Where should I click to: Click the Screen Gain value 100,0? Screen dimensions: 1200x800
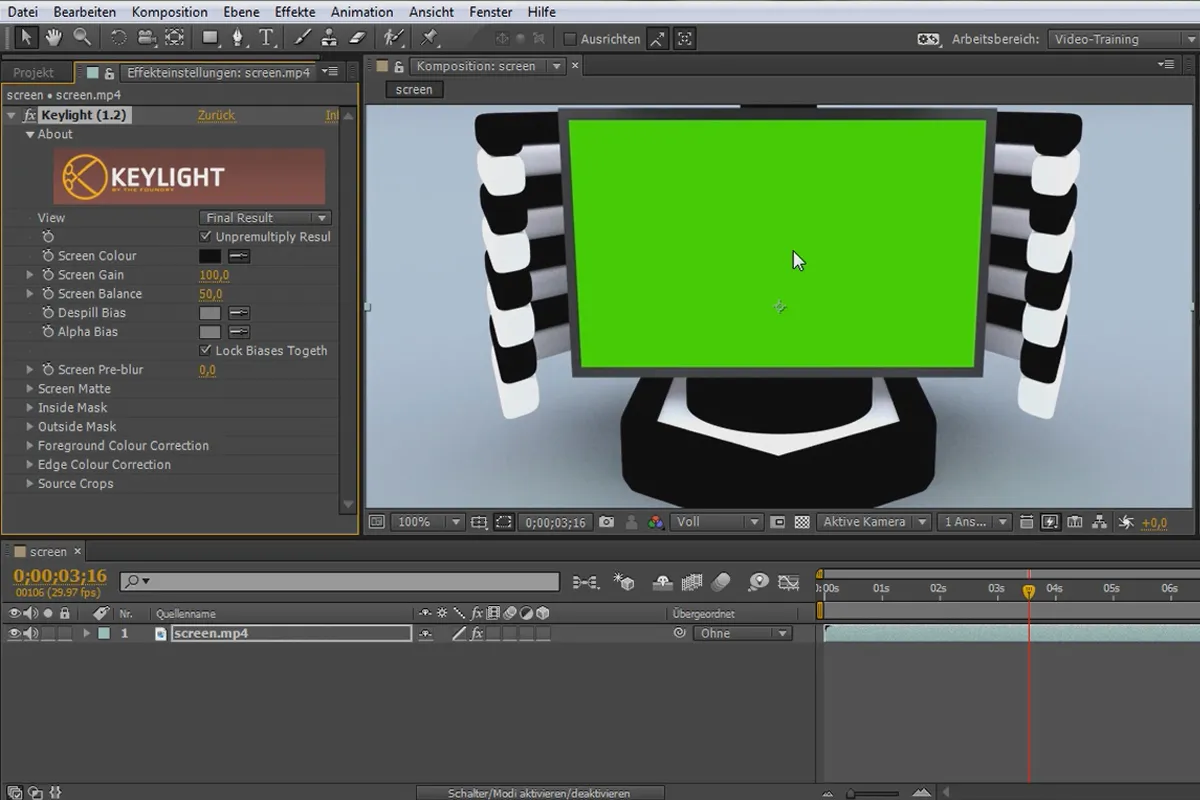214,275
